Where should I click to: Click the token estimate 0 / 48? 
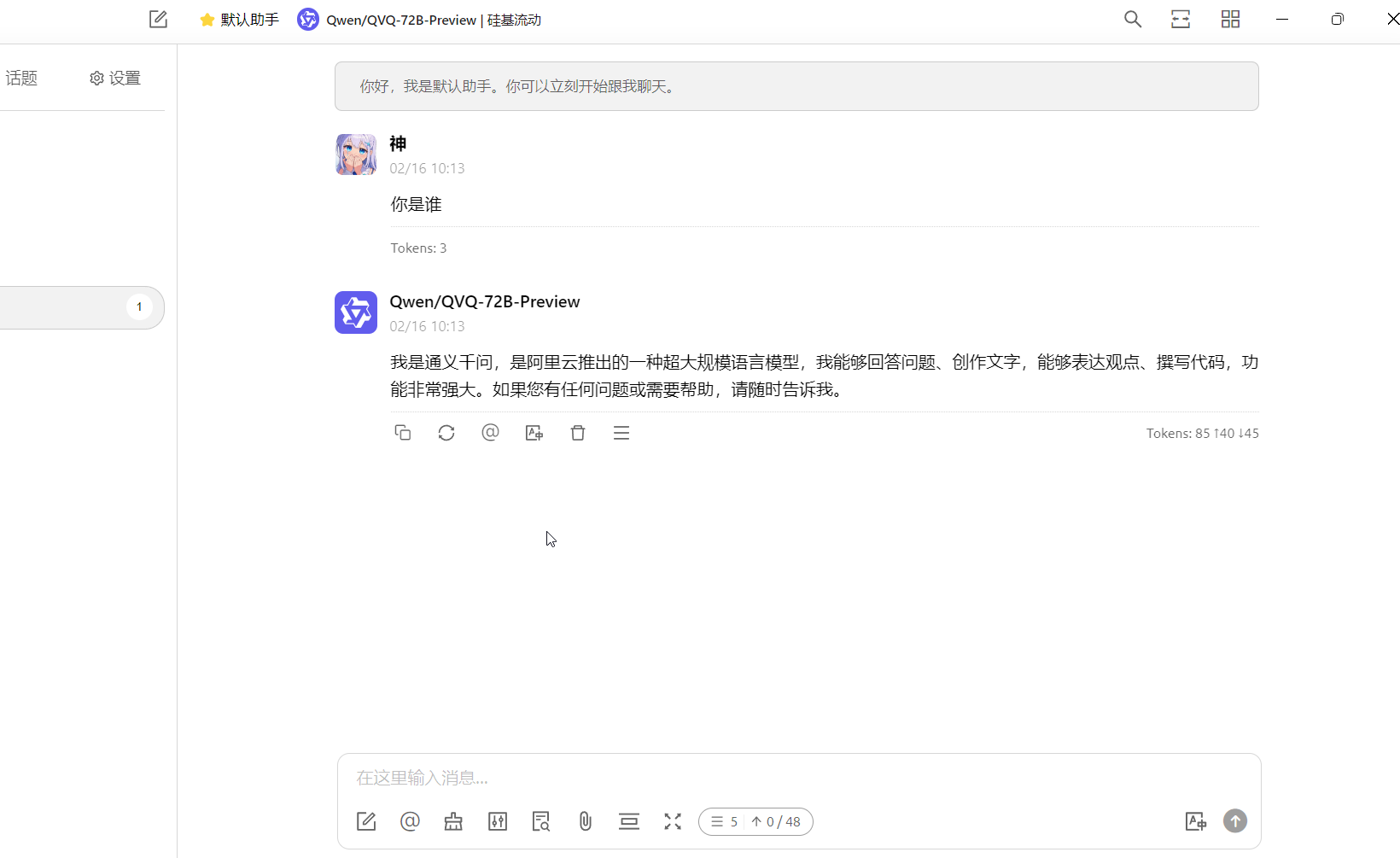tap(777, 822)
